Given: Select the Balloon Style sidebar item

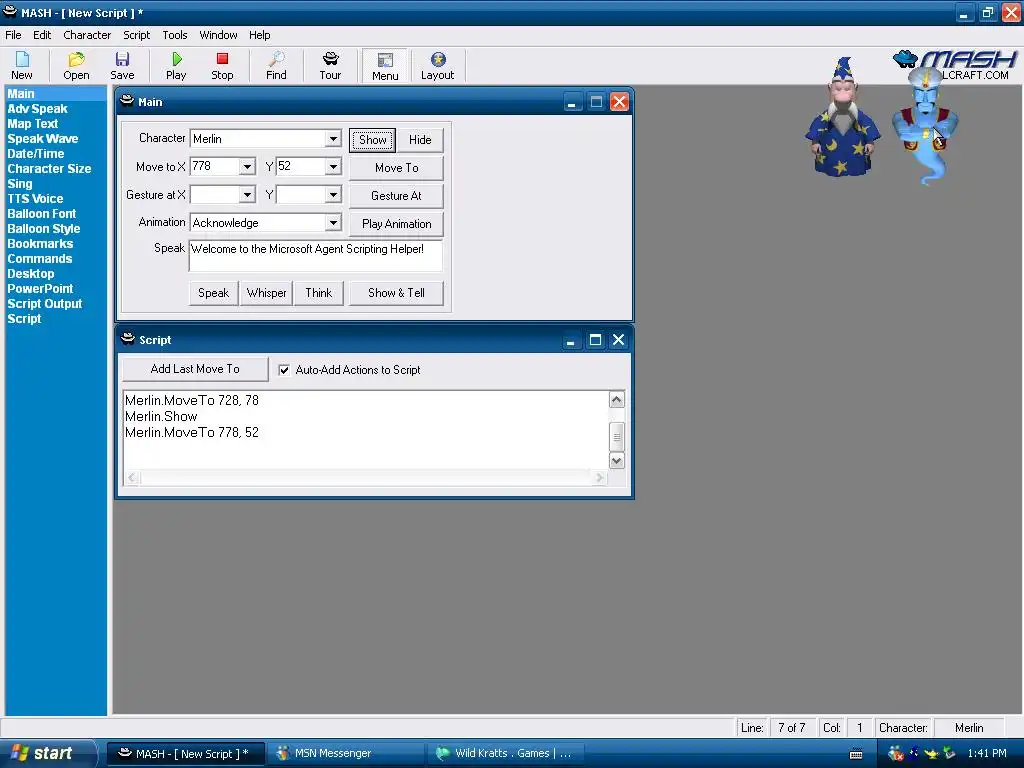Looking at the screenshot, I should tap(44, 229).
